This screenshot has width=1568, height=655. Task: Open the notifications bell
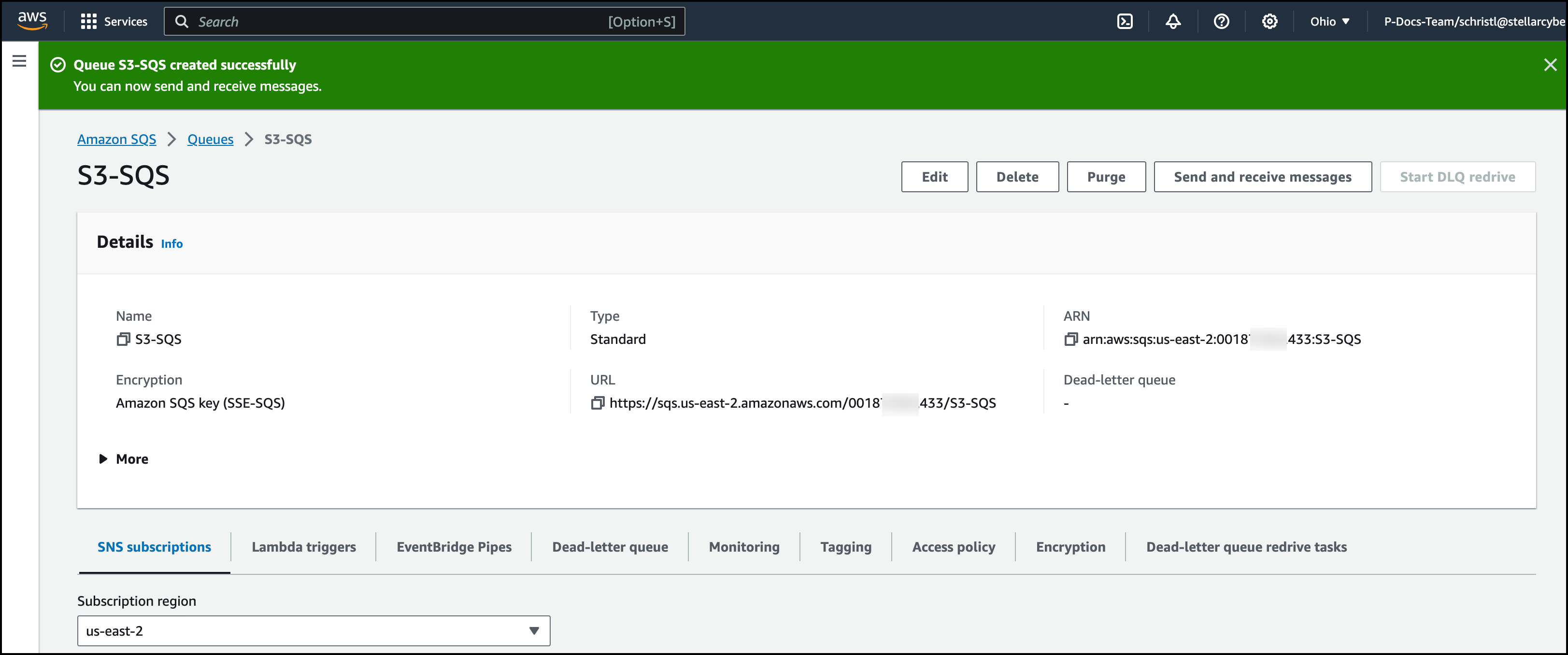(x=1173, y=21)
